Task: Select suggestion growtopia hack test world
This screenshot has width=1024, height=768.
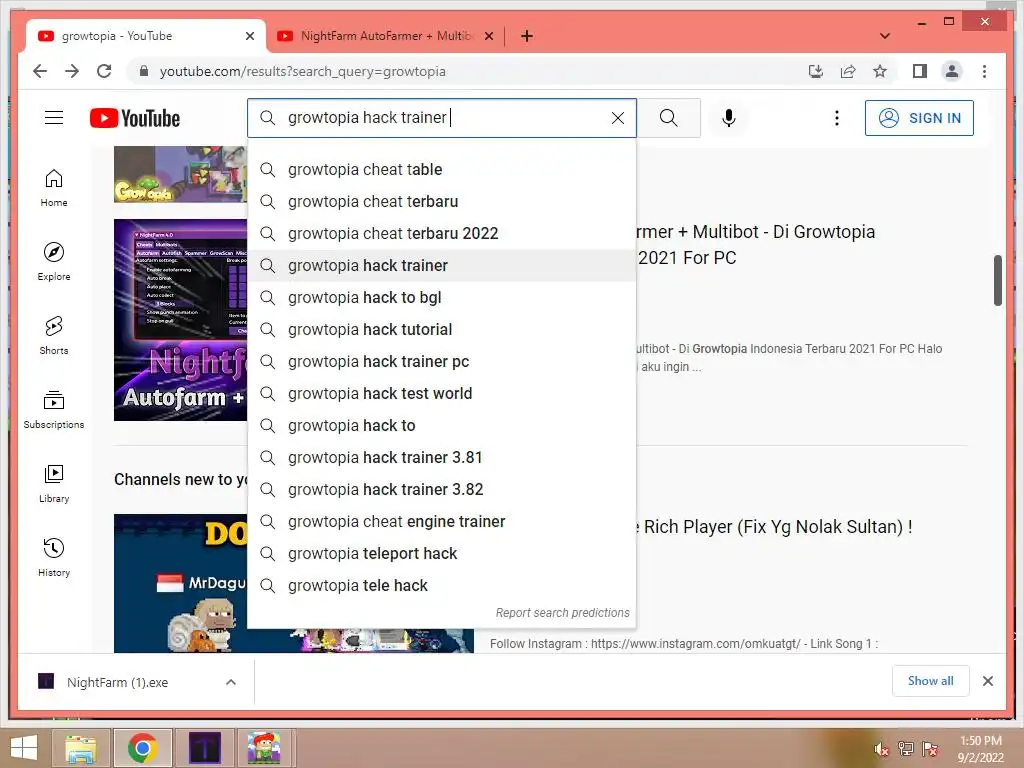Action: click(x=441, y=394)
